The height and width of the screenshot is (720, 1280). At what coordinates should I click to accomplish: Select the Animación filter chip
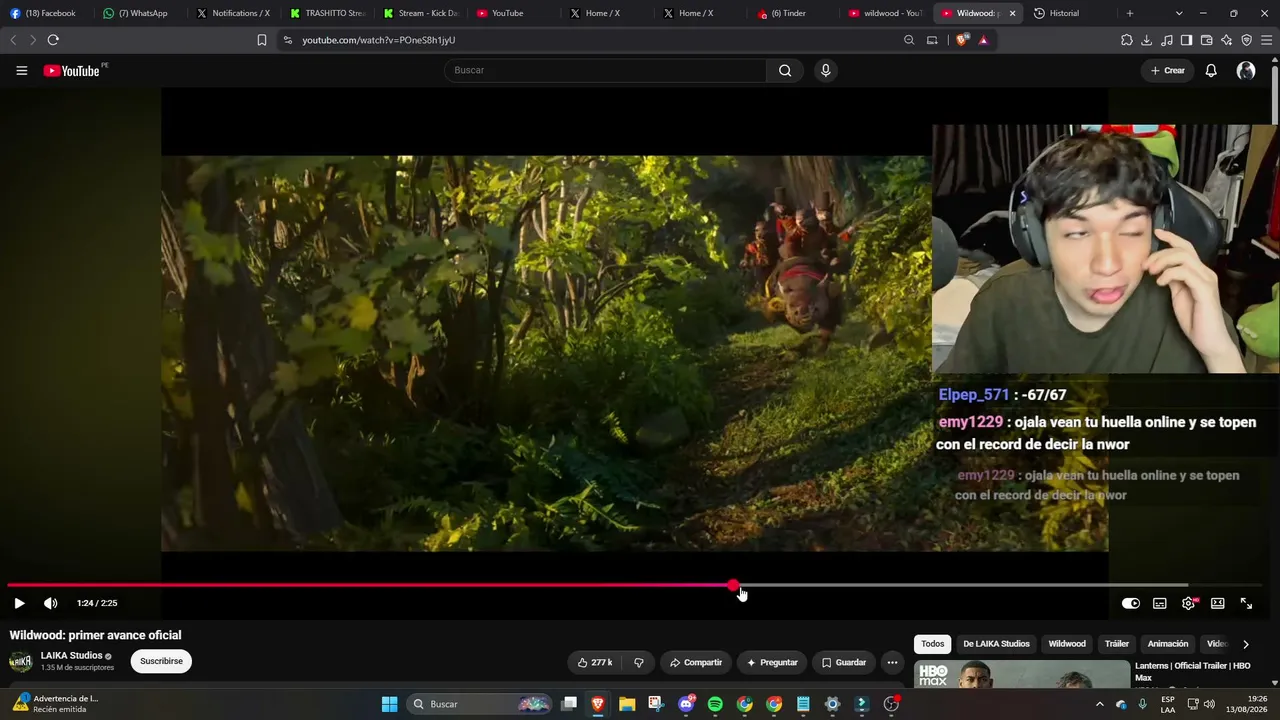point(1168,644)
